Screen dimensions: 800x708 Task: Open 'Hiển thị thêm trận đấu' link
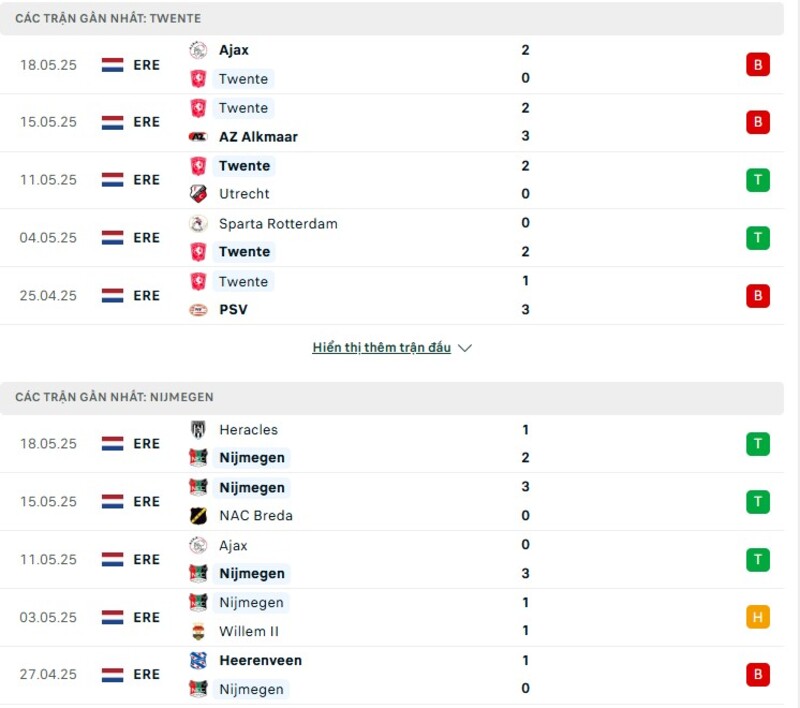click(x=384, y=347)
